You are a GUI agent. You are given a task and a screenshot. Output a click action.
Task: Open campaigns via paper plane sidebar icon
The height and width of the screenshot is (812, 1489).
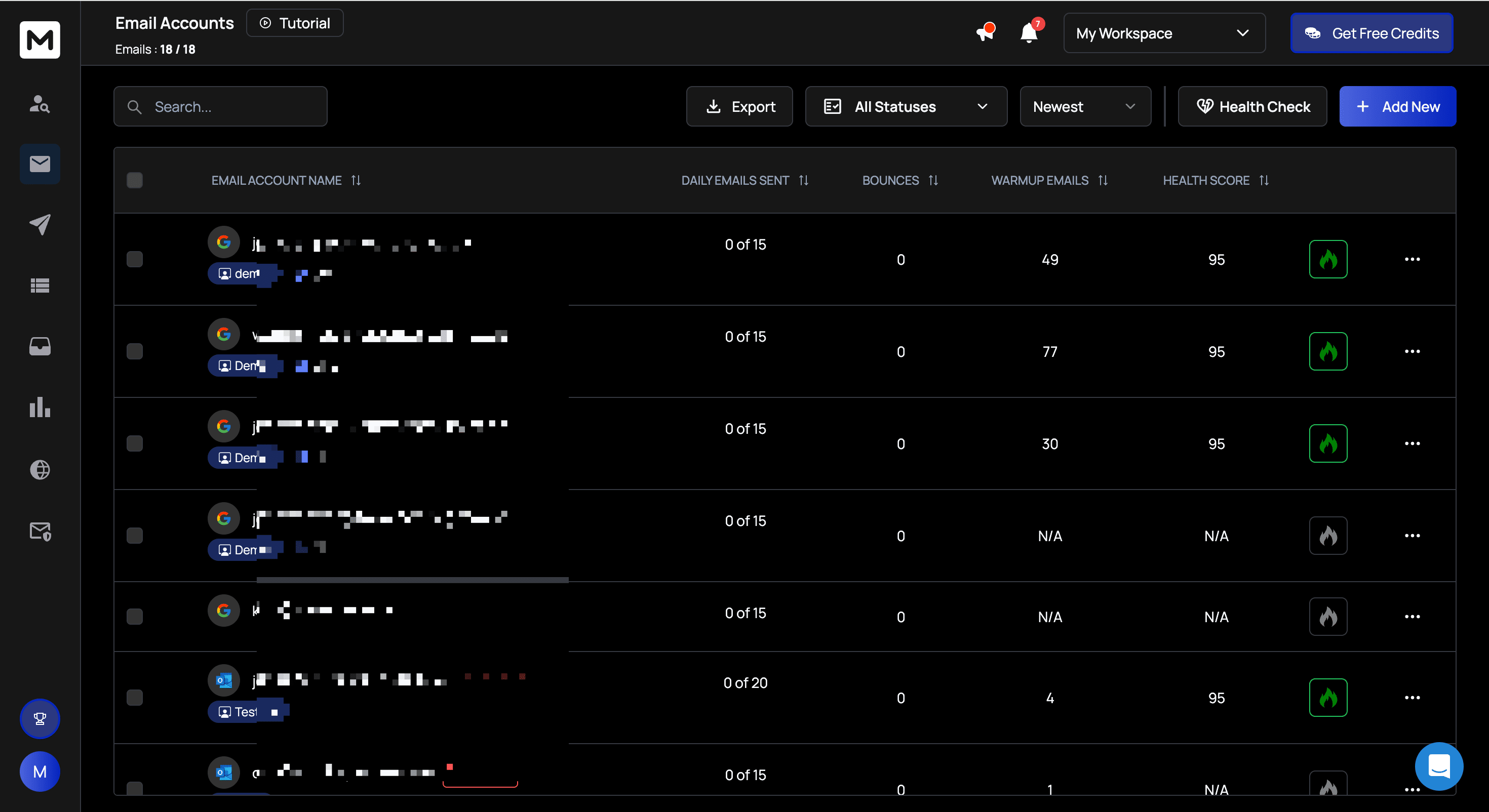(x=40, y=224)
